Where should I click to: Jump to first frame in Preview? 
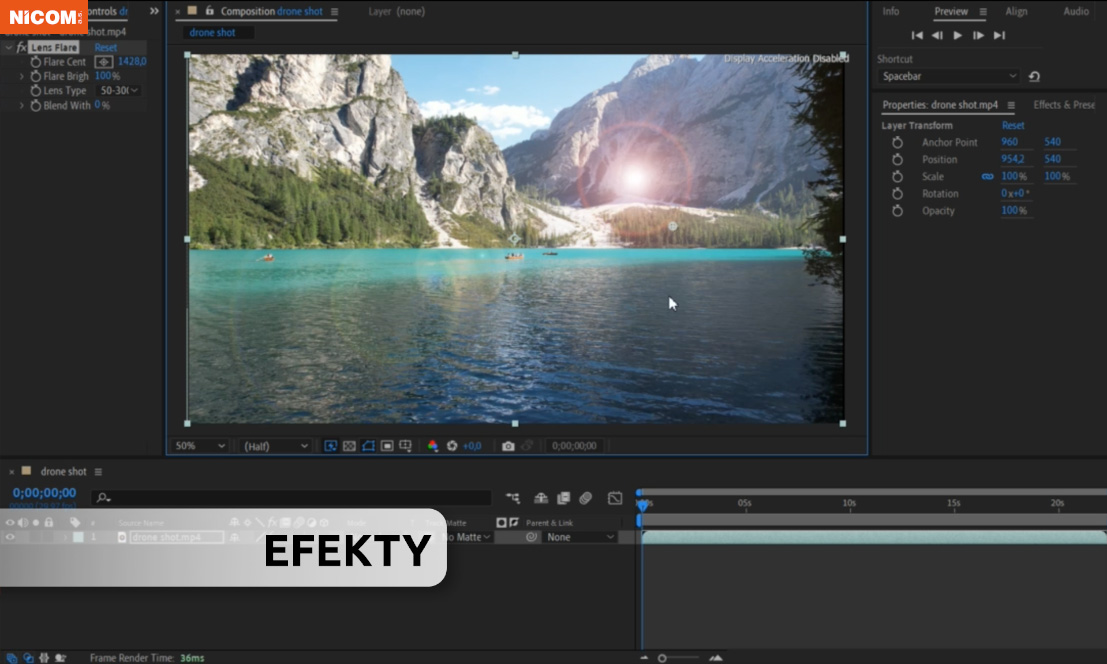917,35
